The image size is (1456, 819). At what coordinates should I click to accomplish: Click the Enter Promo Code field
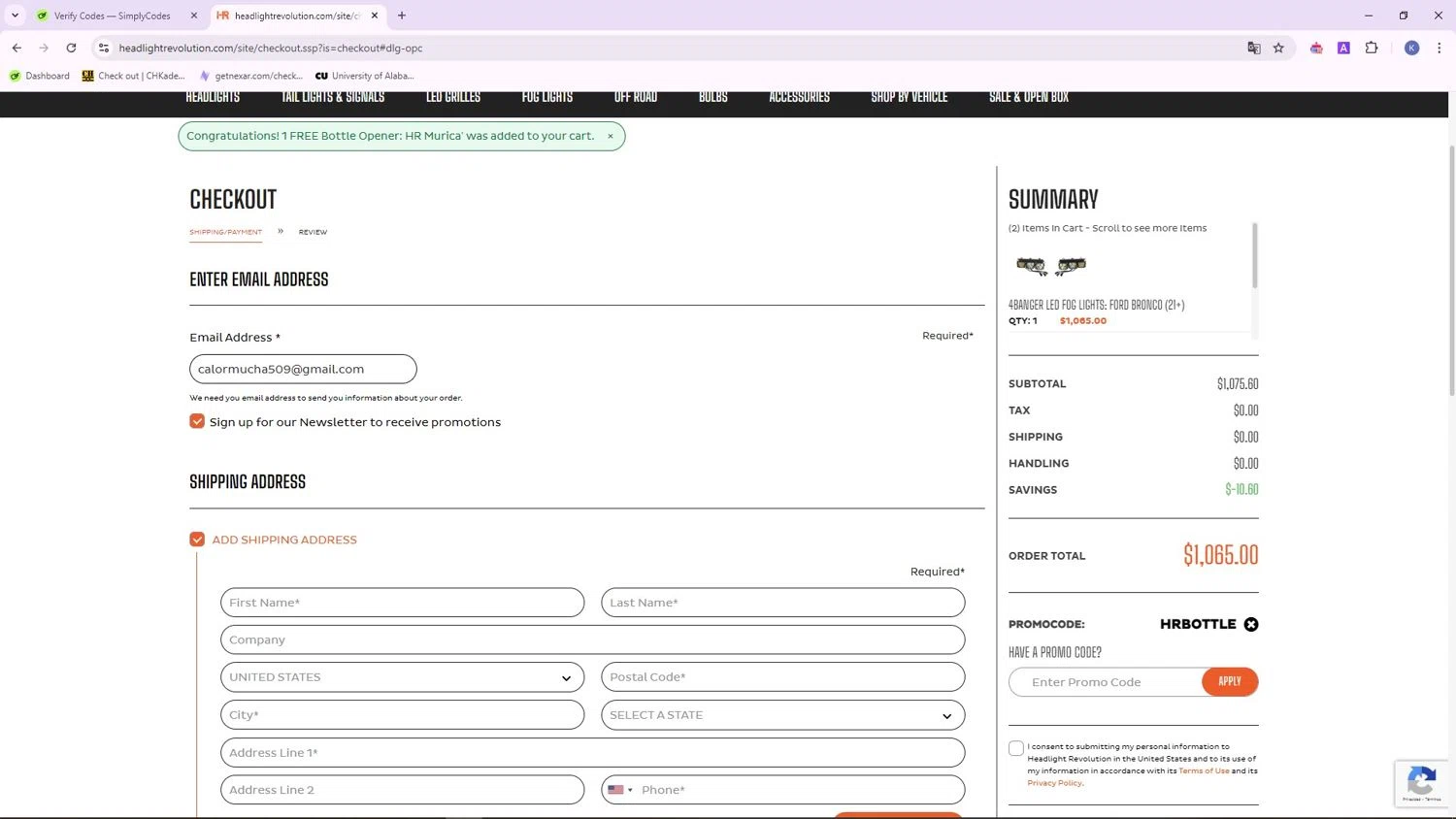[1106, 682]
